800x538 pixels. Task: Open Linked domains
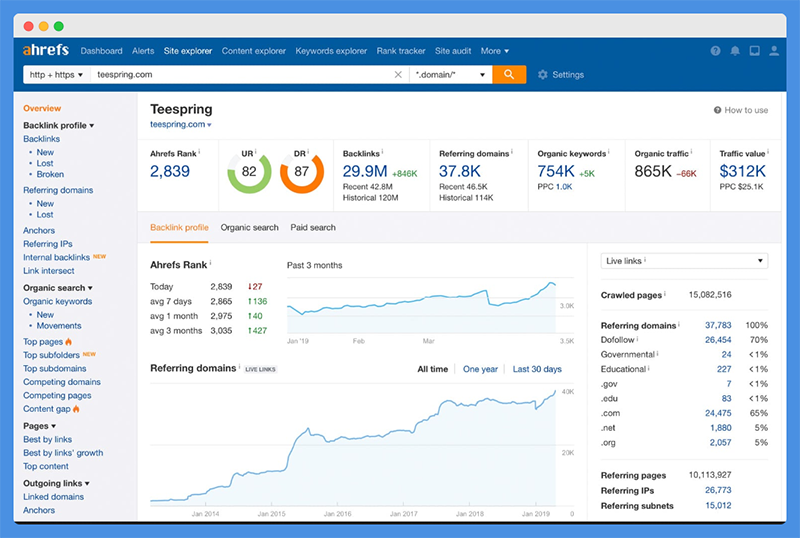(x=54, y=497)
